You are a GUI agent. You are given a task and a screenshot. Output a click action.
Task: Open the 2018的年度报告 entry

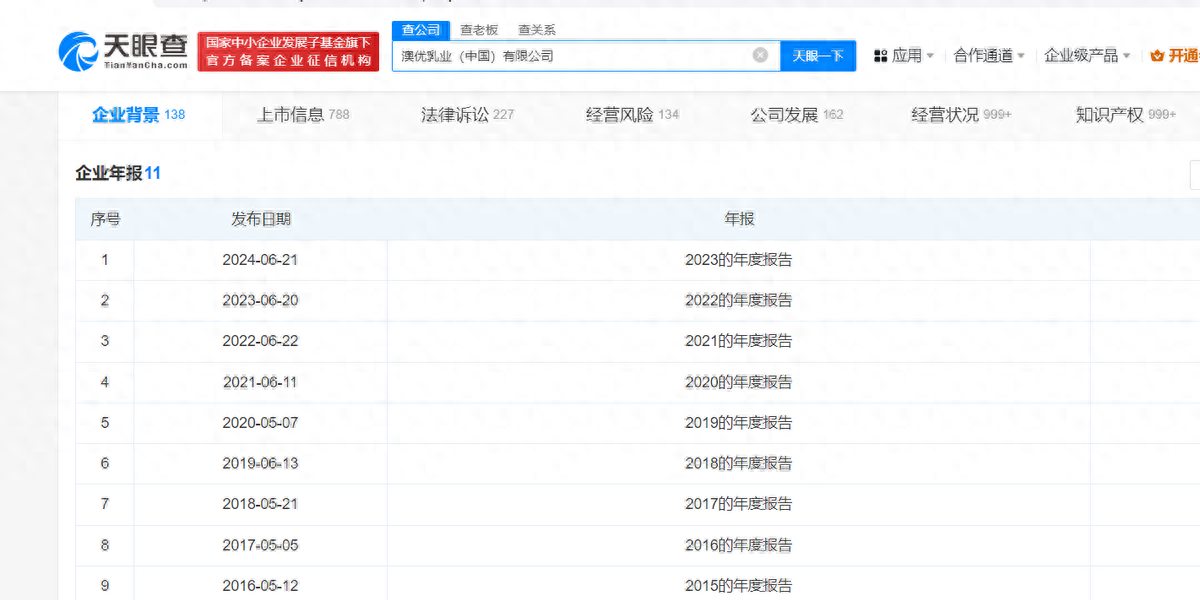(x=739, y=464)
